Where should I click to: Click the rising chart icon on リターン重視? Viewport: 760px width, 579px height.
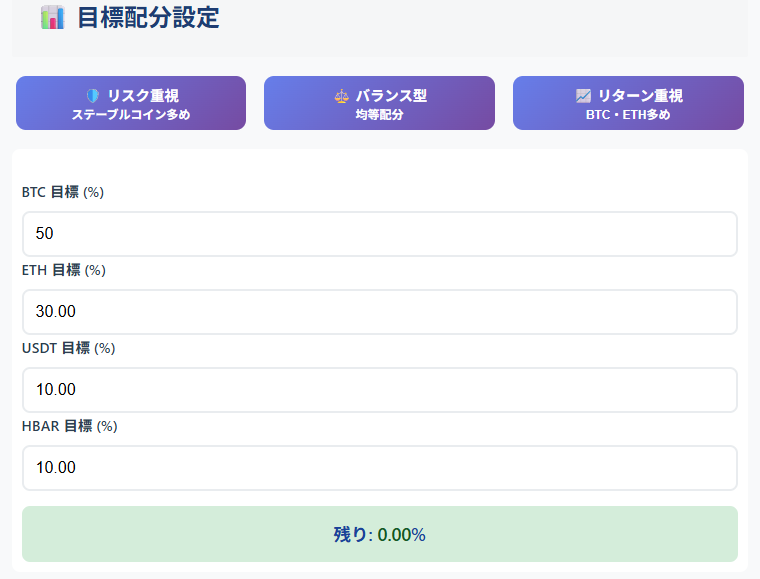[584, 96]
